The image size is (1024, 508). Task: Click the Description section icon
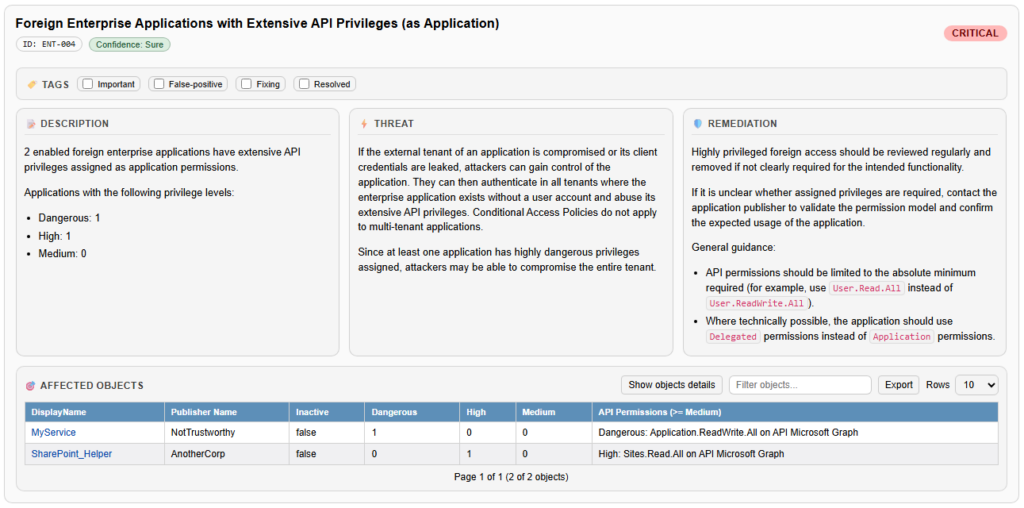click(x=31, y=124)
